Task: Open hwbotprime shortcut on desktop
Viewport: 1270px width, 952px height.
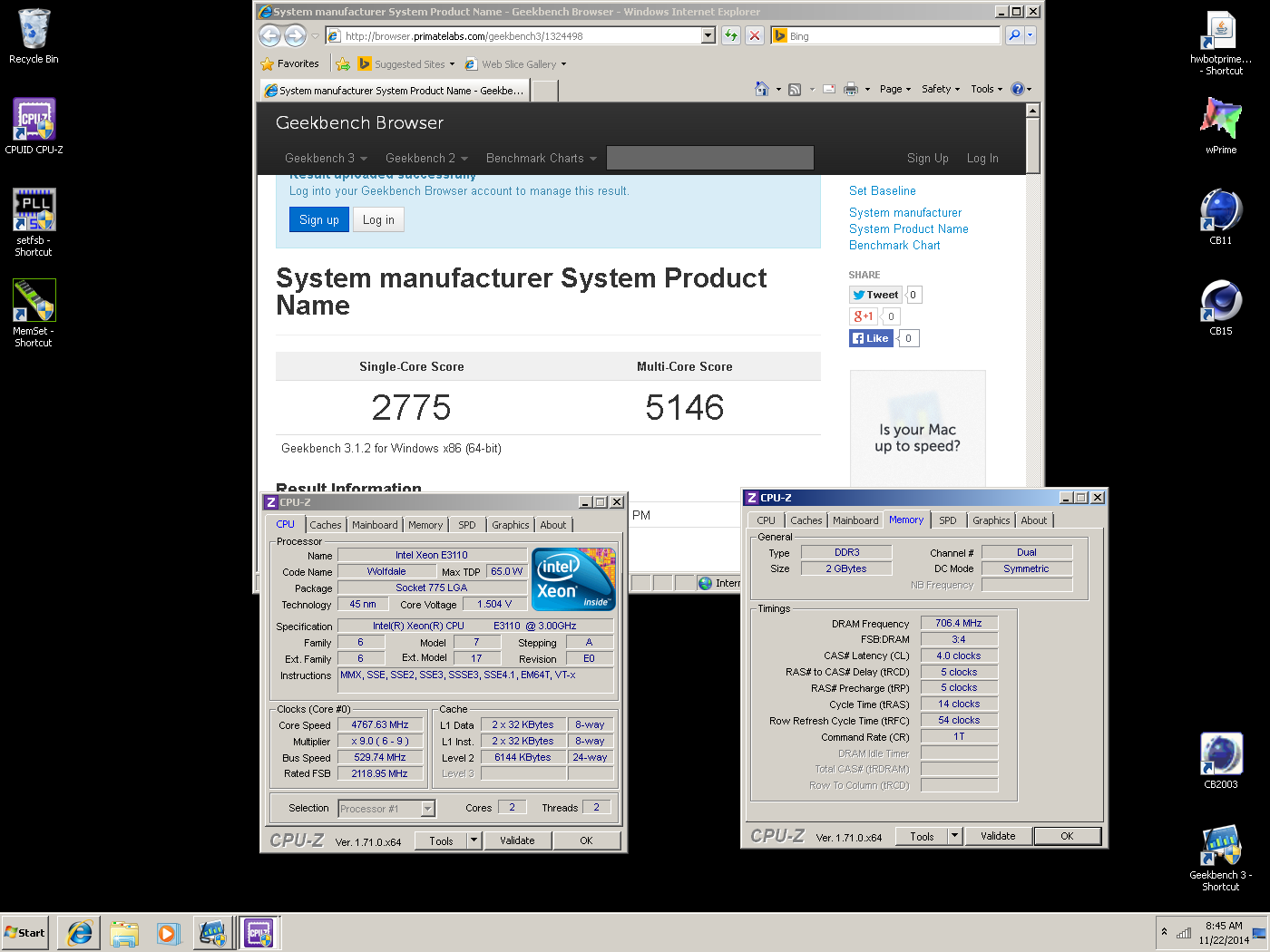Action: click(1221, 42)
